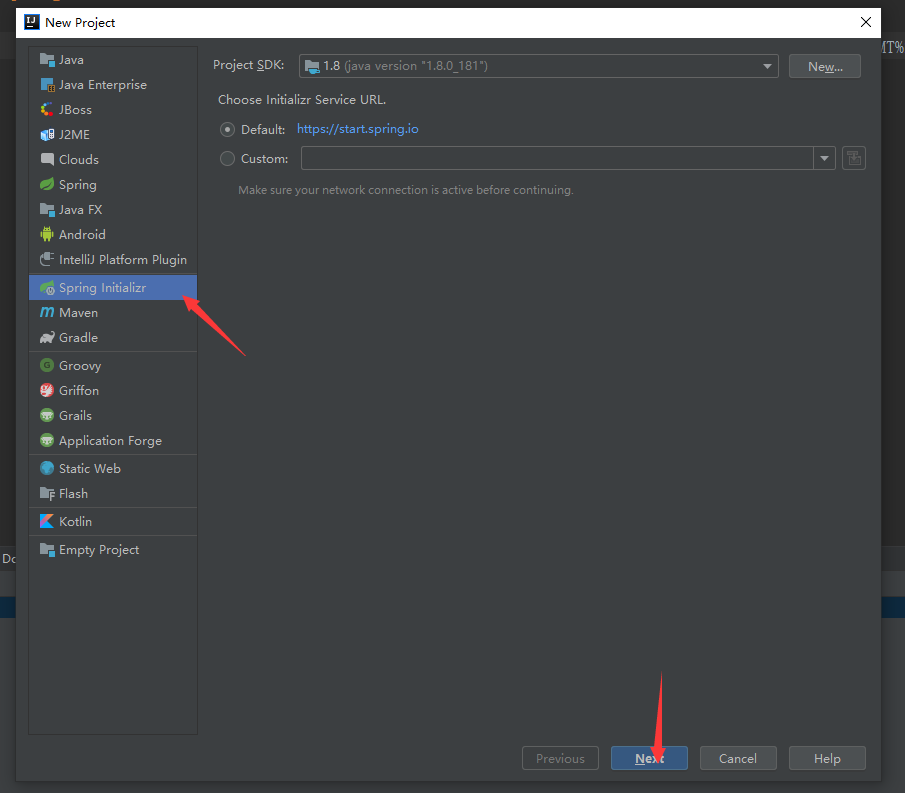905x793 pixels.
Task: Click the Next button
Action: [649, 758]
